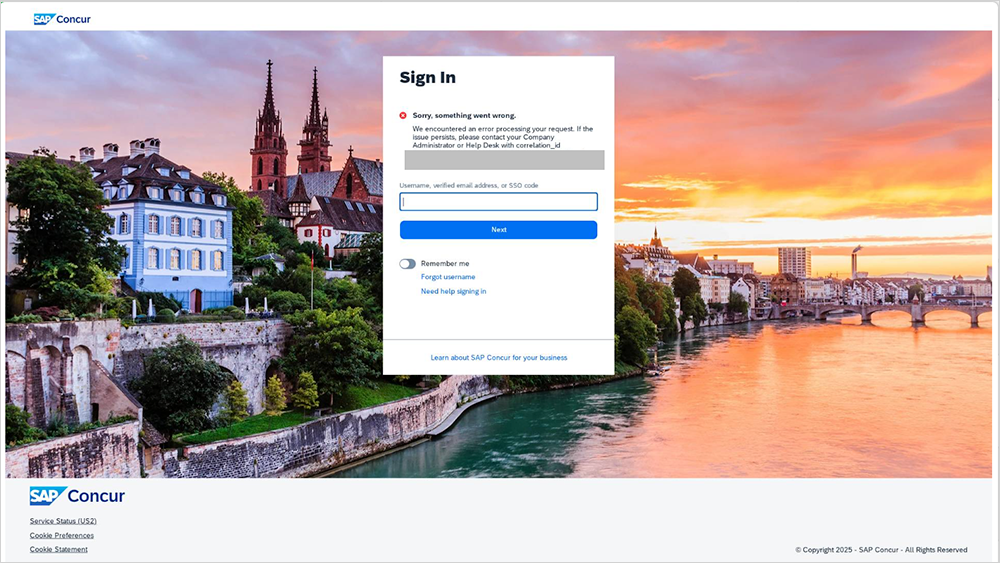The image size is (1000, 563).
Task: Click the gray redacted correlation ID box
Action: click(x=504, y=160)
